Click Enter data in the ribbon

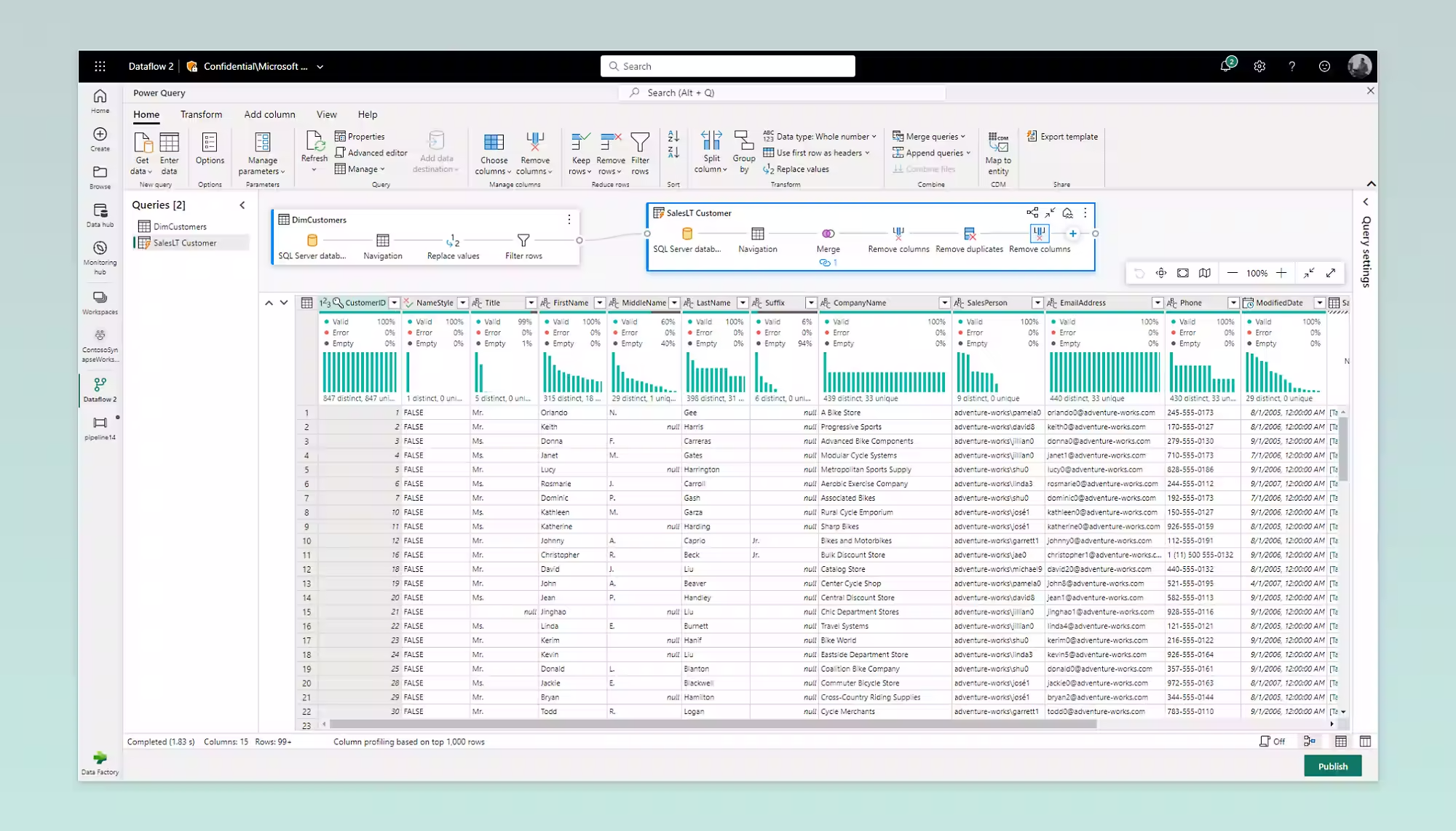pos(169,154)
